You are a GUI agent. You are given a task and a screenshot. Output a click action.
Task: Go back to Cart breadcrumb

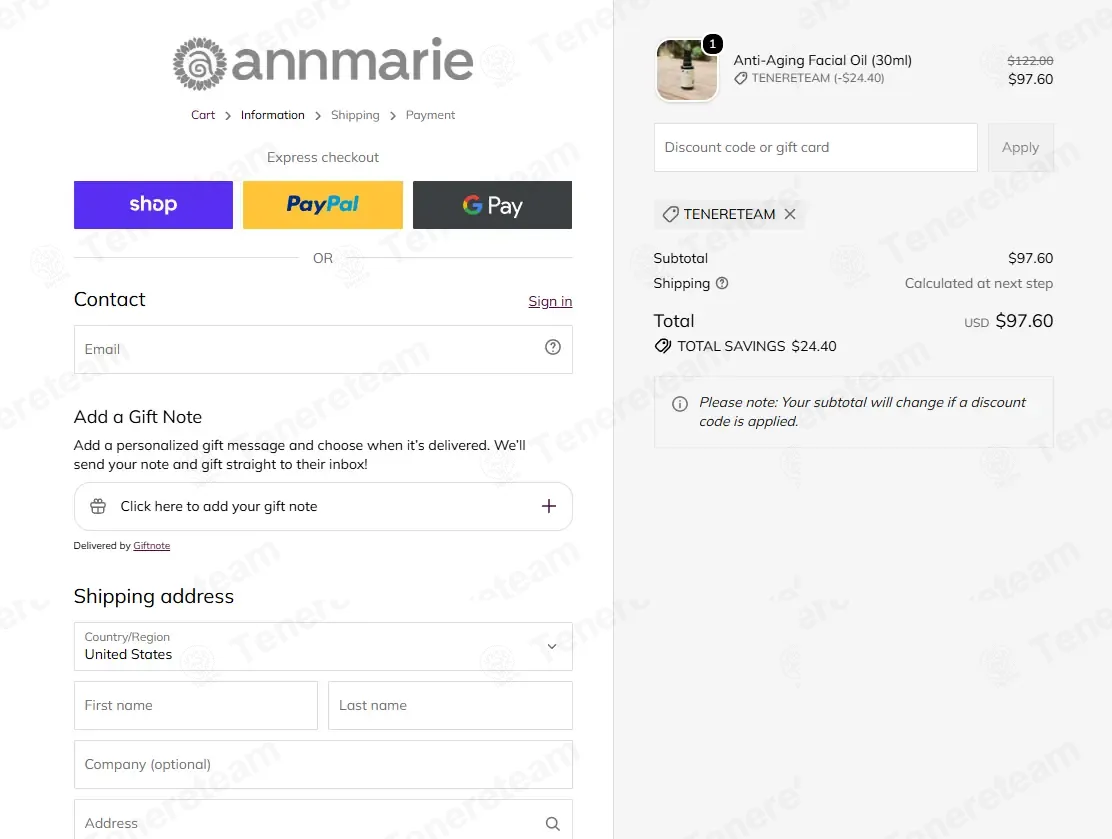203,115
